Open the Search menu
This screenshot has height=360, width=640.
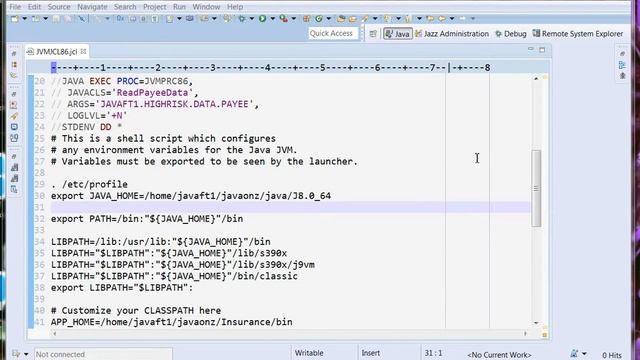pyautogui.click(x=125, y=7)
